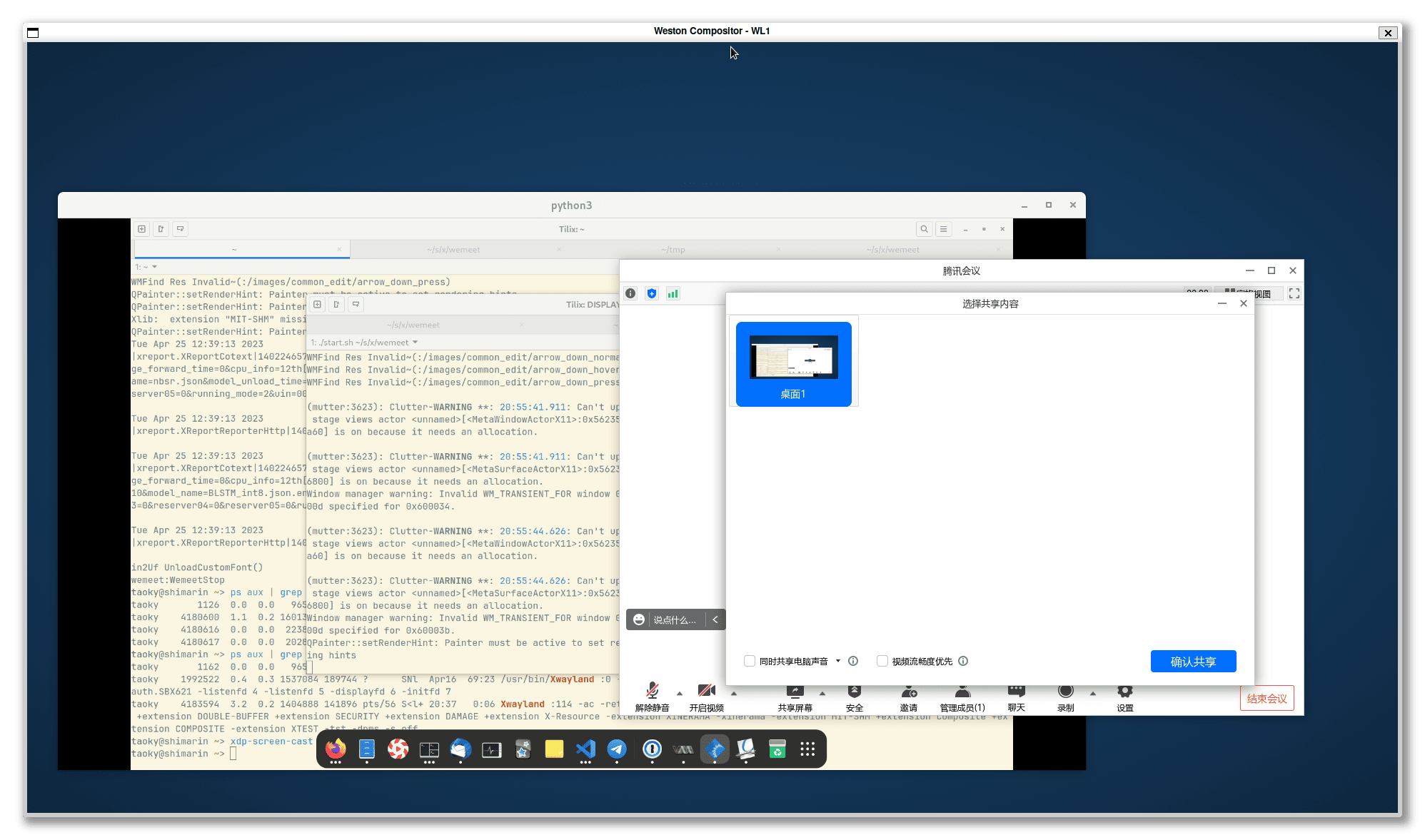Click the blue confirm share button
The image size is (1425, 840).
[x=1193, y=662]
